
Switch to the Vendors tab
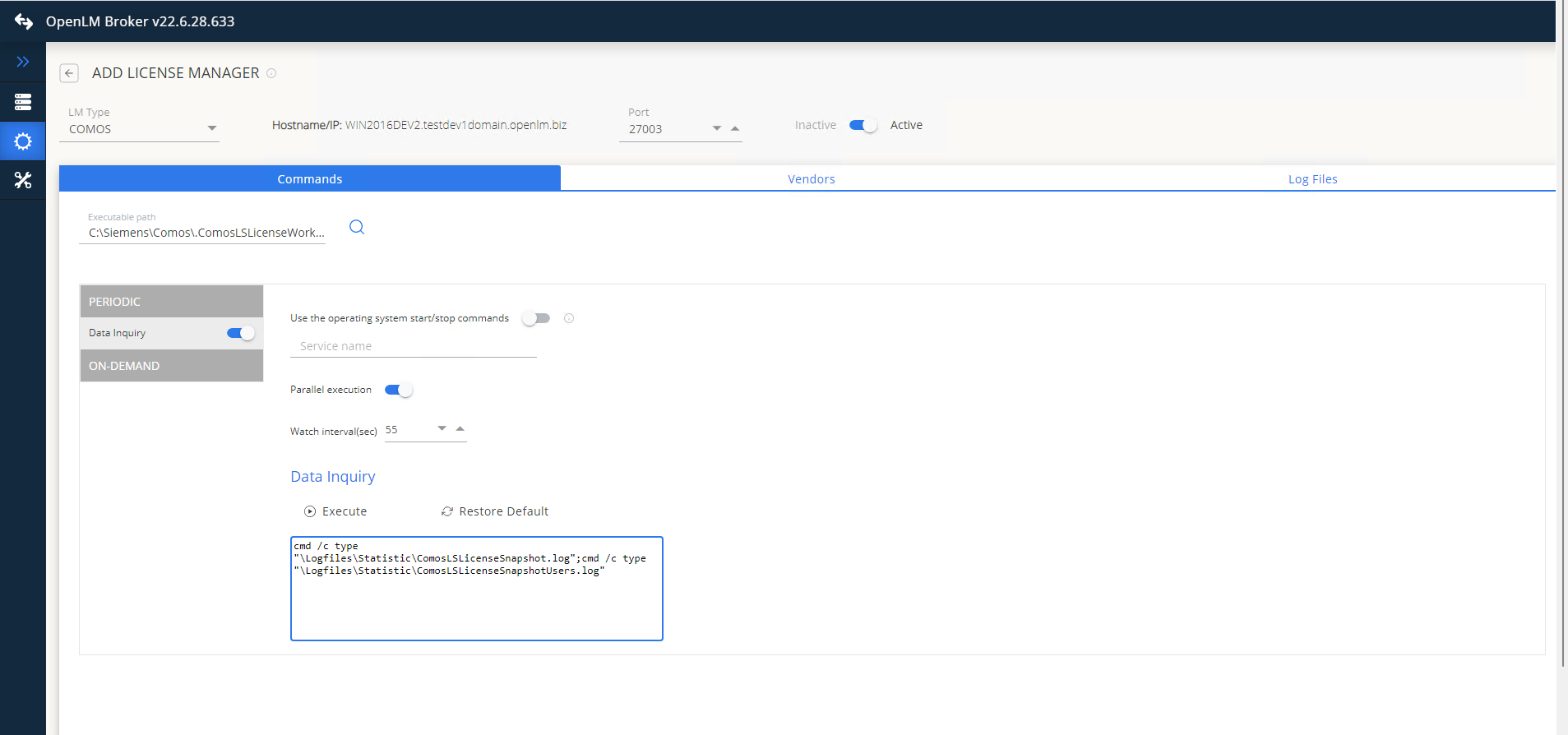pos(811,179)
